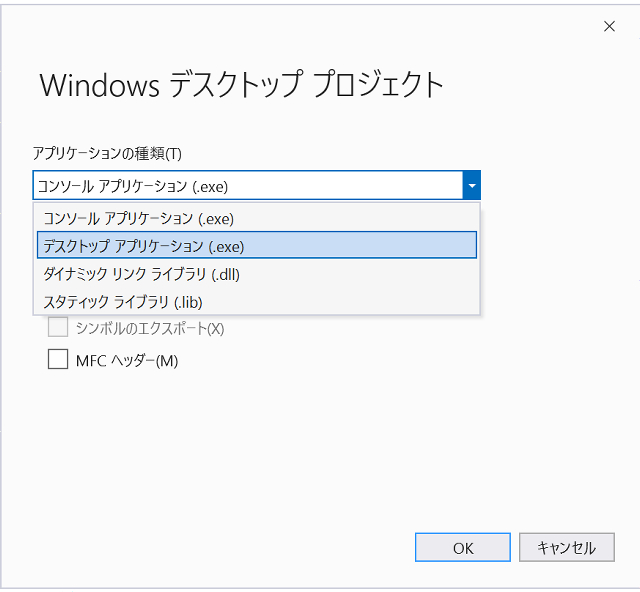Click the Windows デスクトップ プロジェクト heading
The width and height of the screenshot is (640, 592).
[241, 85]
